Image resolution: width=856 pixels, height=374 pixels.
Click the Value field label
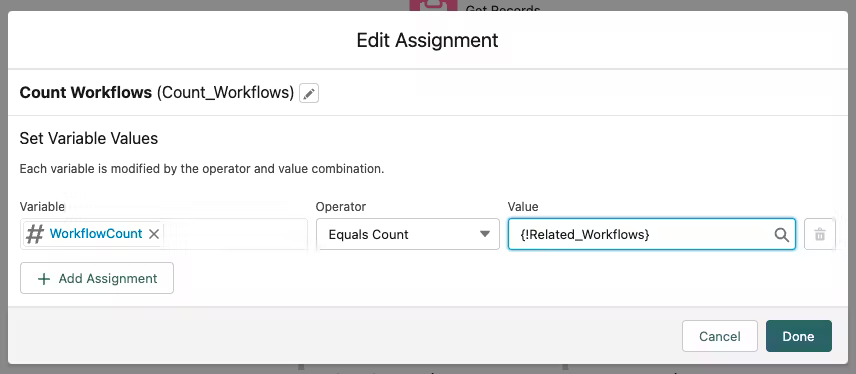pos(522,206)
